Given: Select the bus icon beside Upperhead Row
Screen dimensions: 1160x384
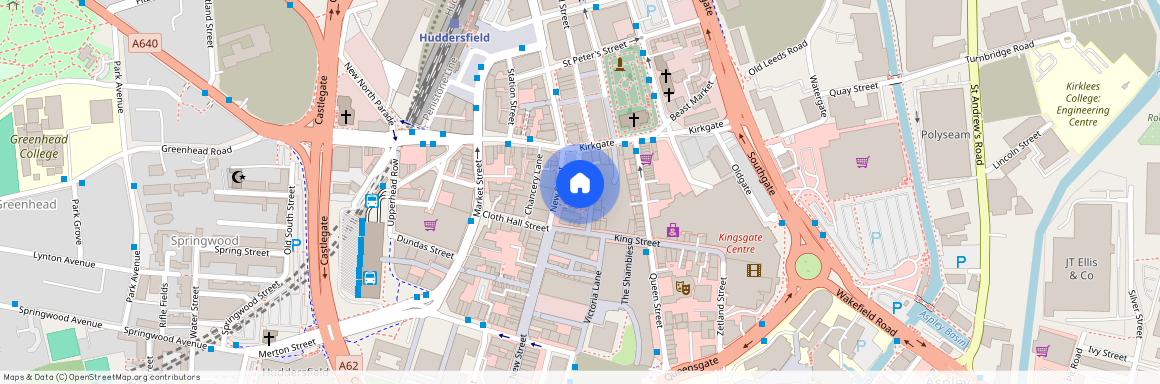Looking at the screenshot, I should pyautogui.click(x=371, y=201).
